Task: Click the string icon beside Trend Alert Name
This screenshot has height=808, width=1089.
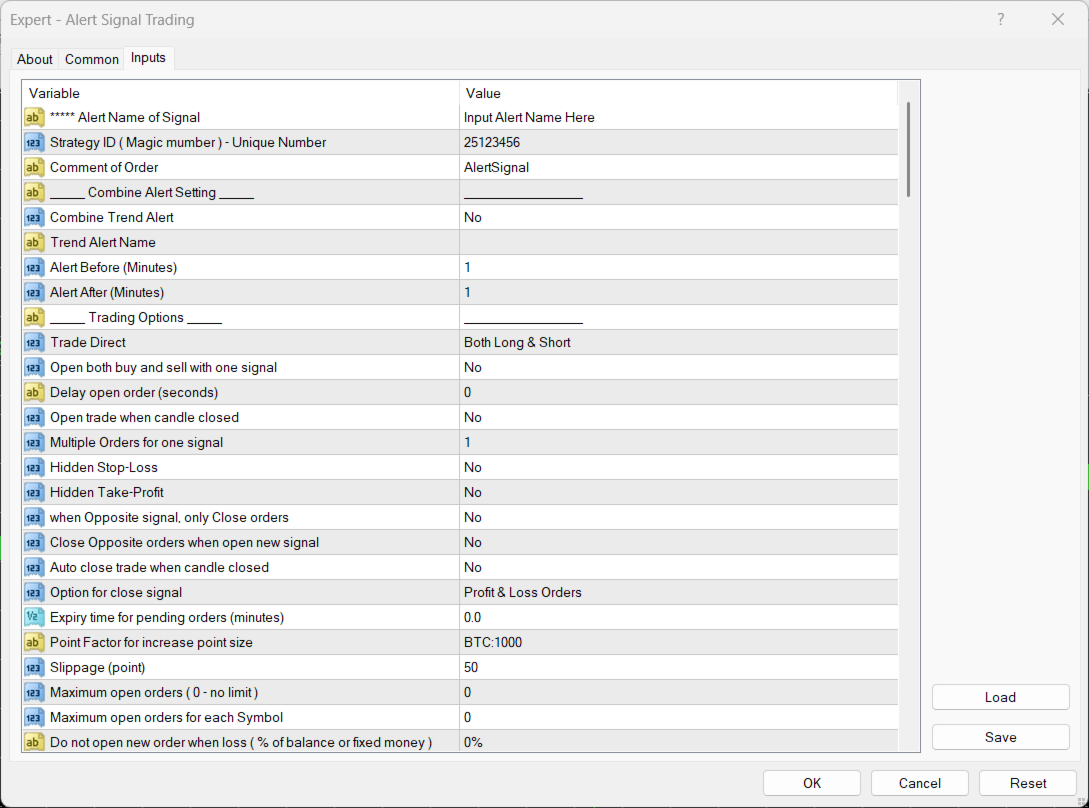Action: click(33, 242)
